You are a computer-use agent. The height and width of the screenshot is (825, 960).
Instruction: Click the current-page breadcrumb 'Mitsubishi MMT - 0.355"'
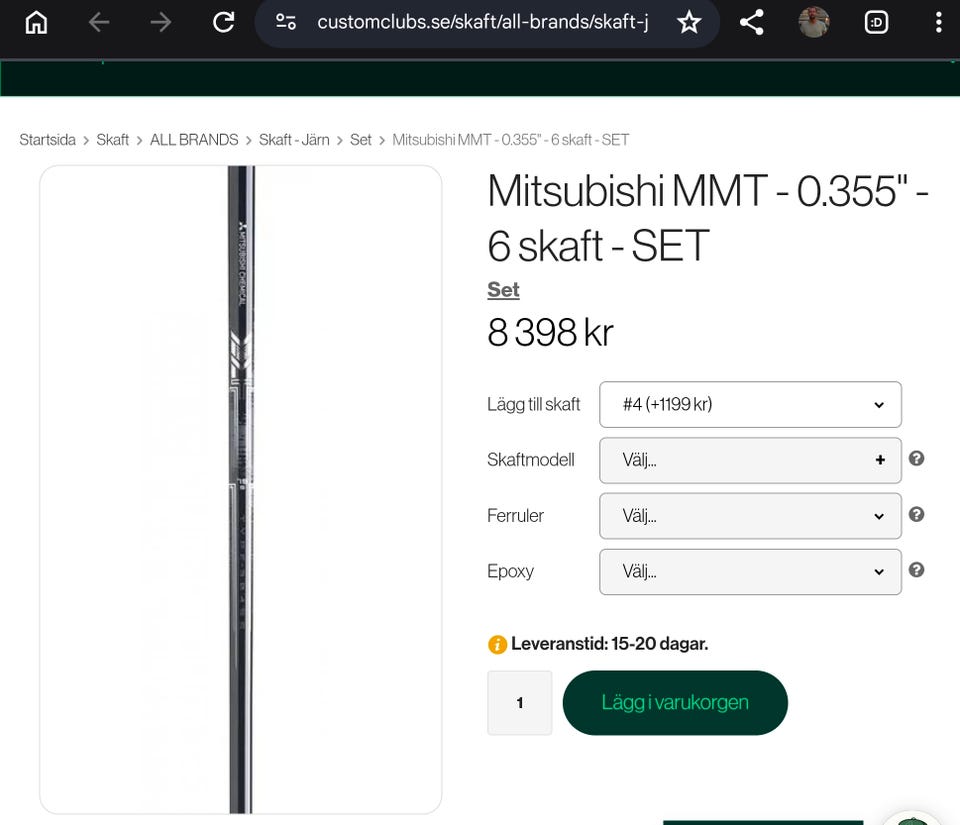[511, 140]
